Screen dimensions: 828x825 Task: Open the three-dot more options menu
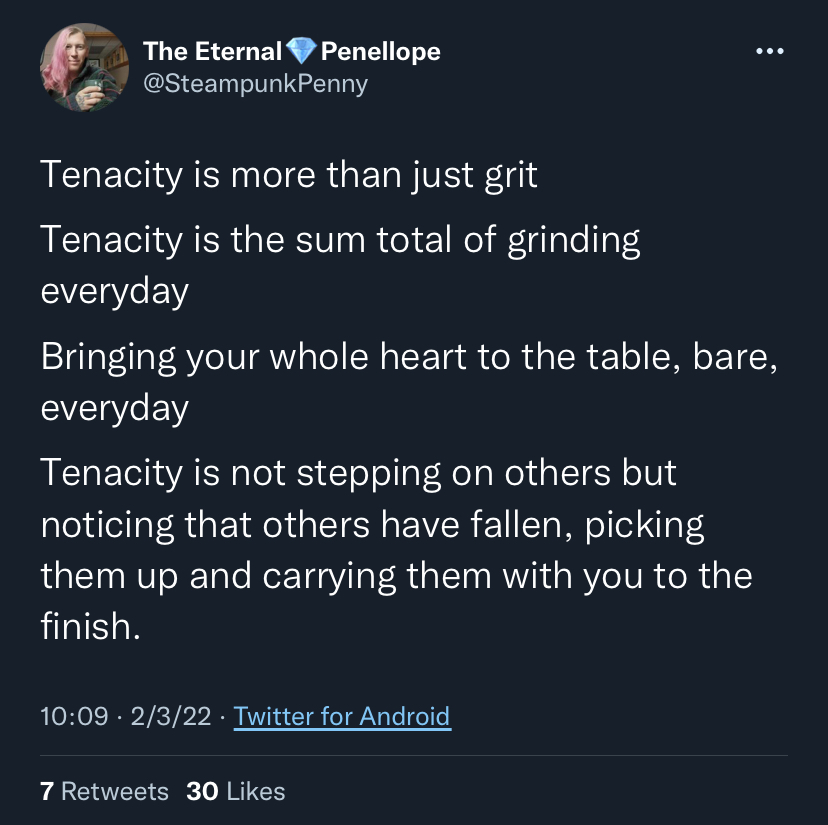point(769,51)
